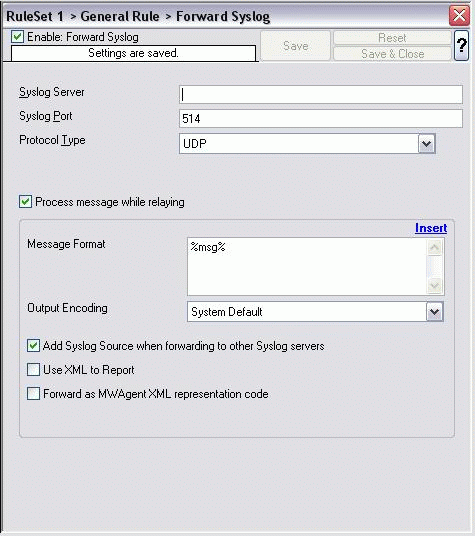The image size is (475, 536).
Task: Enable Use XML to Report
Action: [33, 370]
